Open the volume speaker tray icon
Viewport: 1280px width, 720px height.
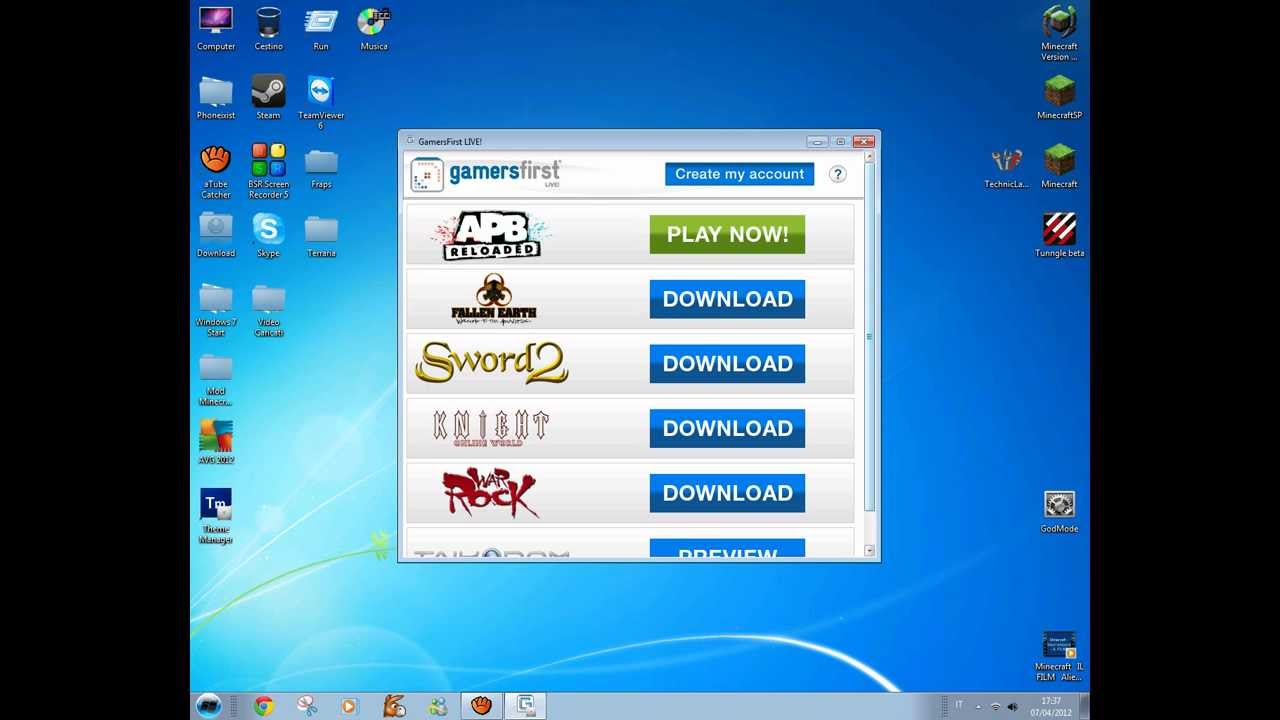pos(1012,706)
